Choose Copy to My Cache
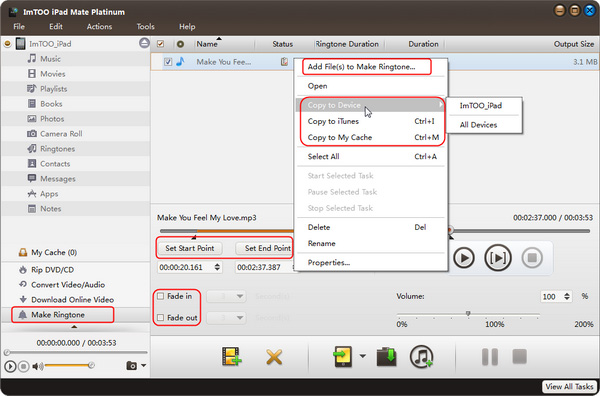The height and width of the screenshot is (396, 600). point(371,137)
